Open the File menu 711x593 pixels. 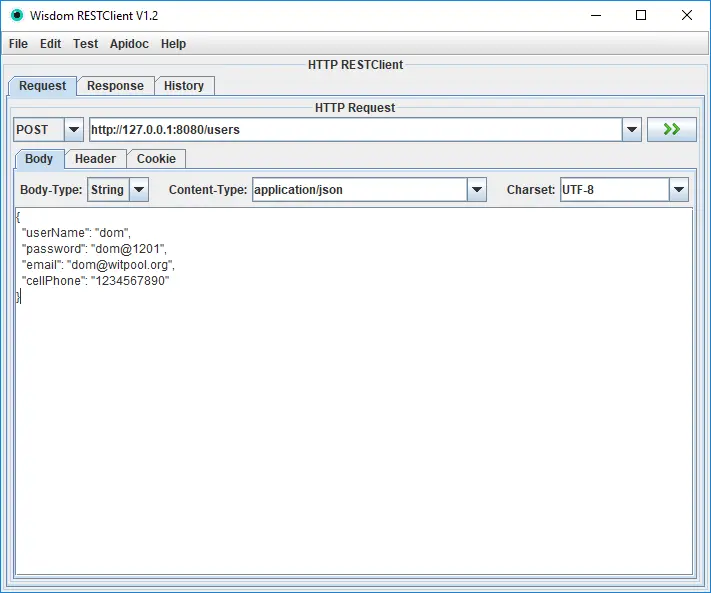coord(18,44)
